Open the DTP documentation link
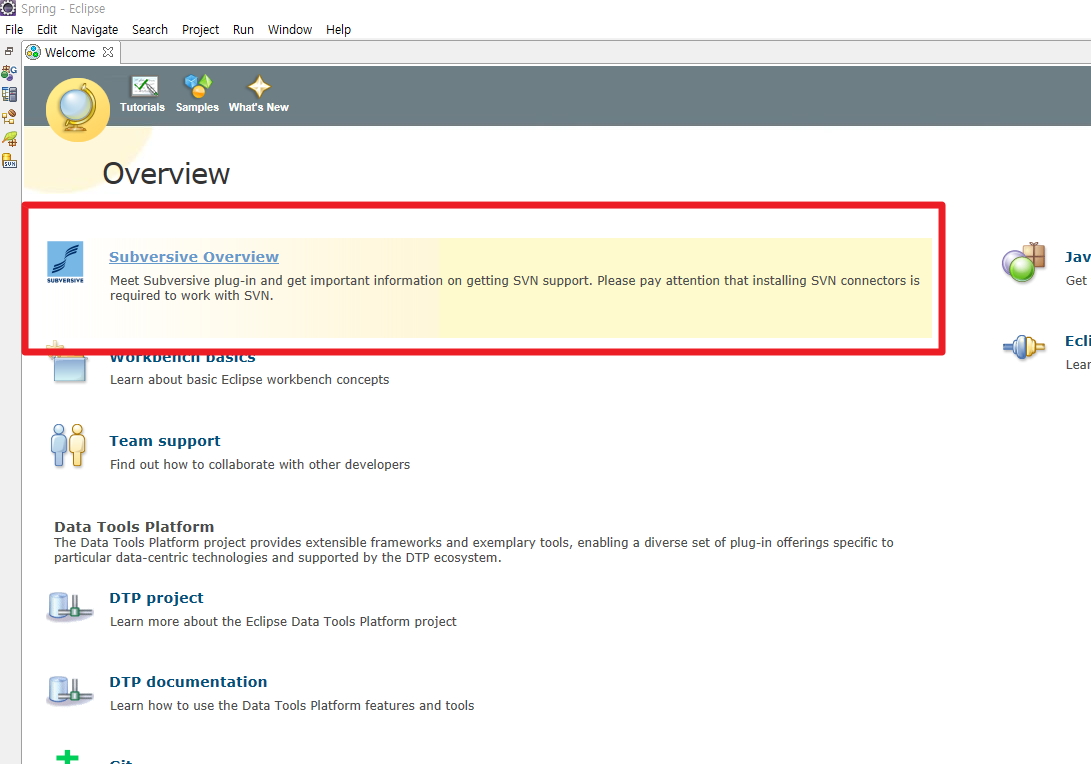1091x764 pixels. pos(189,682)
